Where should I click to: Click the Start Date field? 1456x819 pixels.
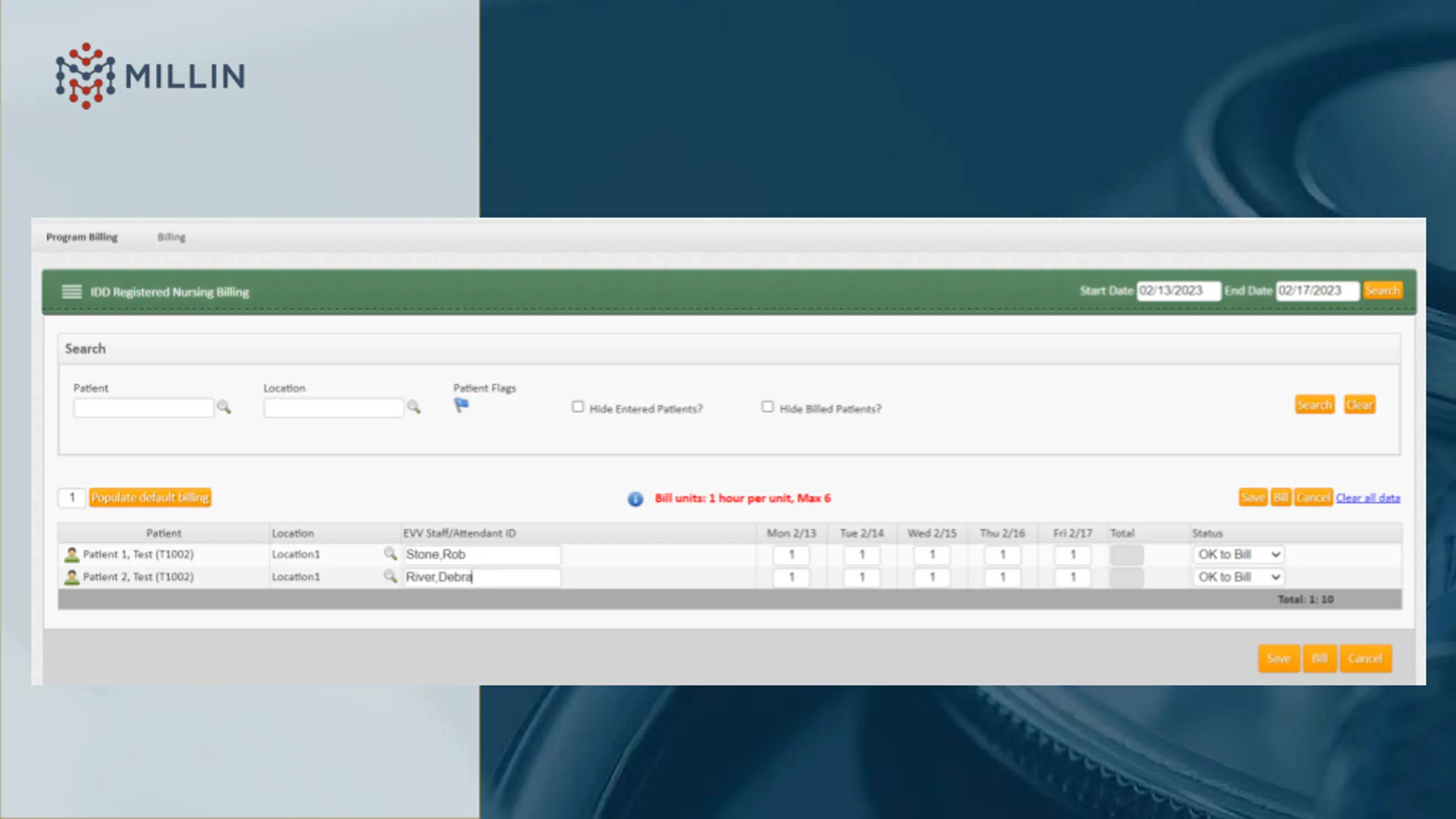point(1178,291)
